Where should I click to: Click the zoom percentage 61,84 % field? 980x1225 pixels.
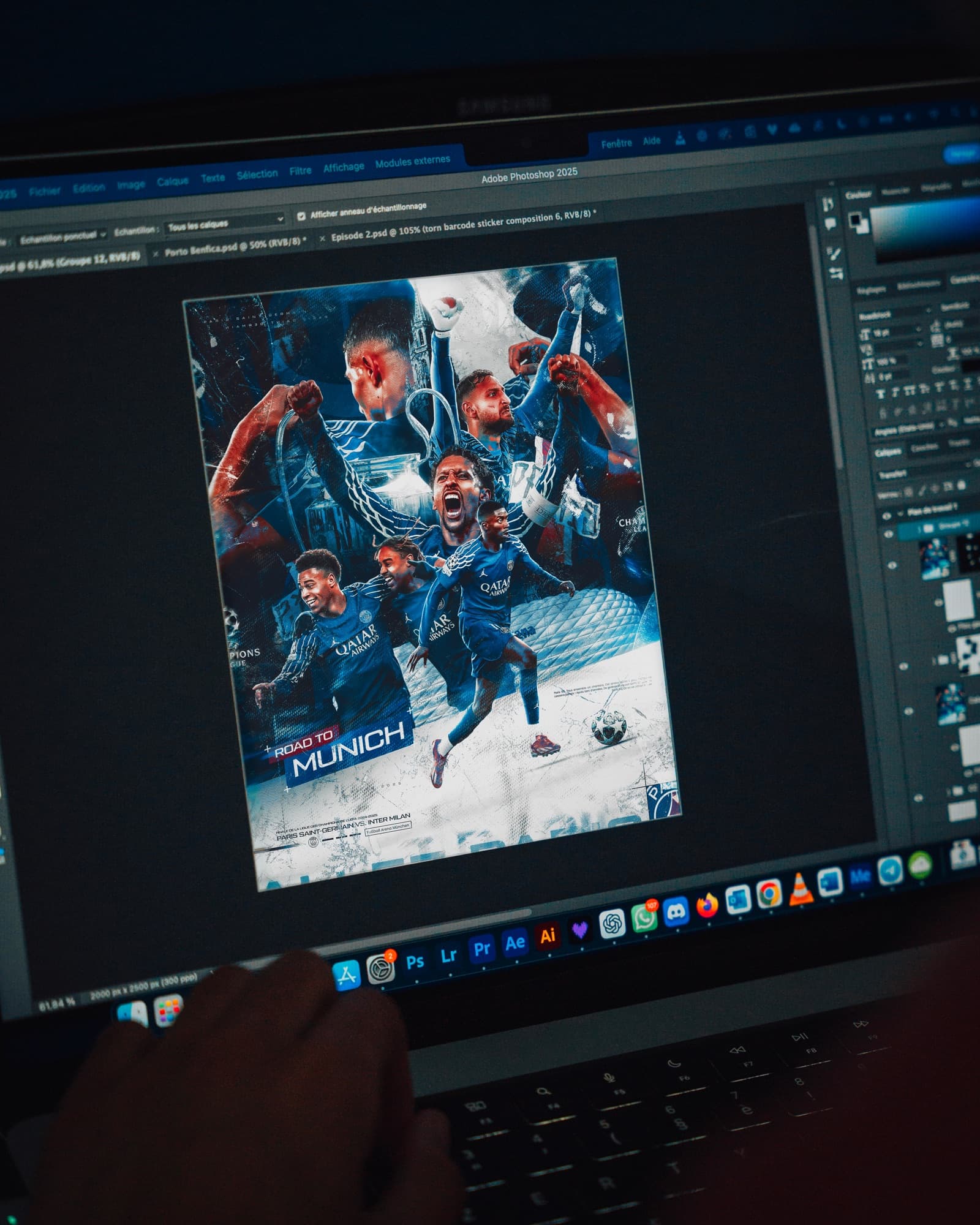[57, 1005]
